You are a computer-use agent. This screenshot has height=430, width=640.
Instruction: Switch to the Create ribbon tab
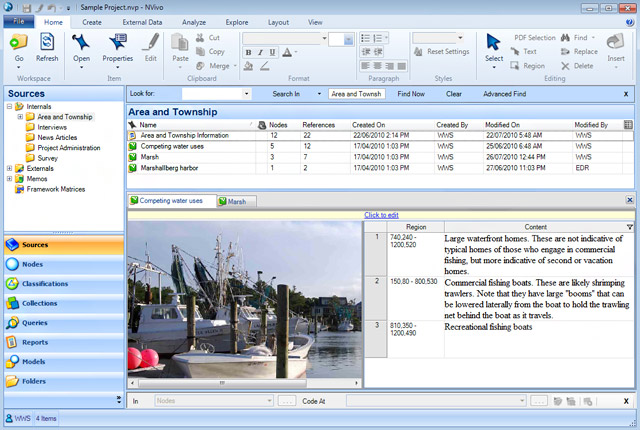pos(92,22)
